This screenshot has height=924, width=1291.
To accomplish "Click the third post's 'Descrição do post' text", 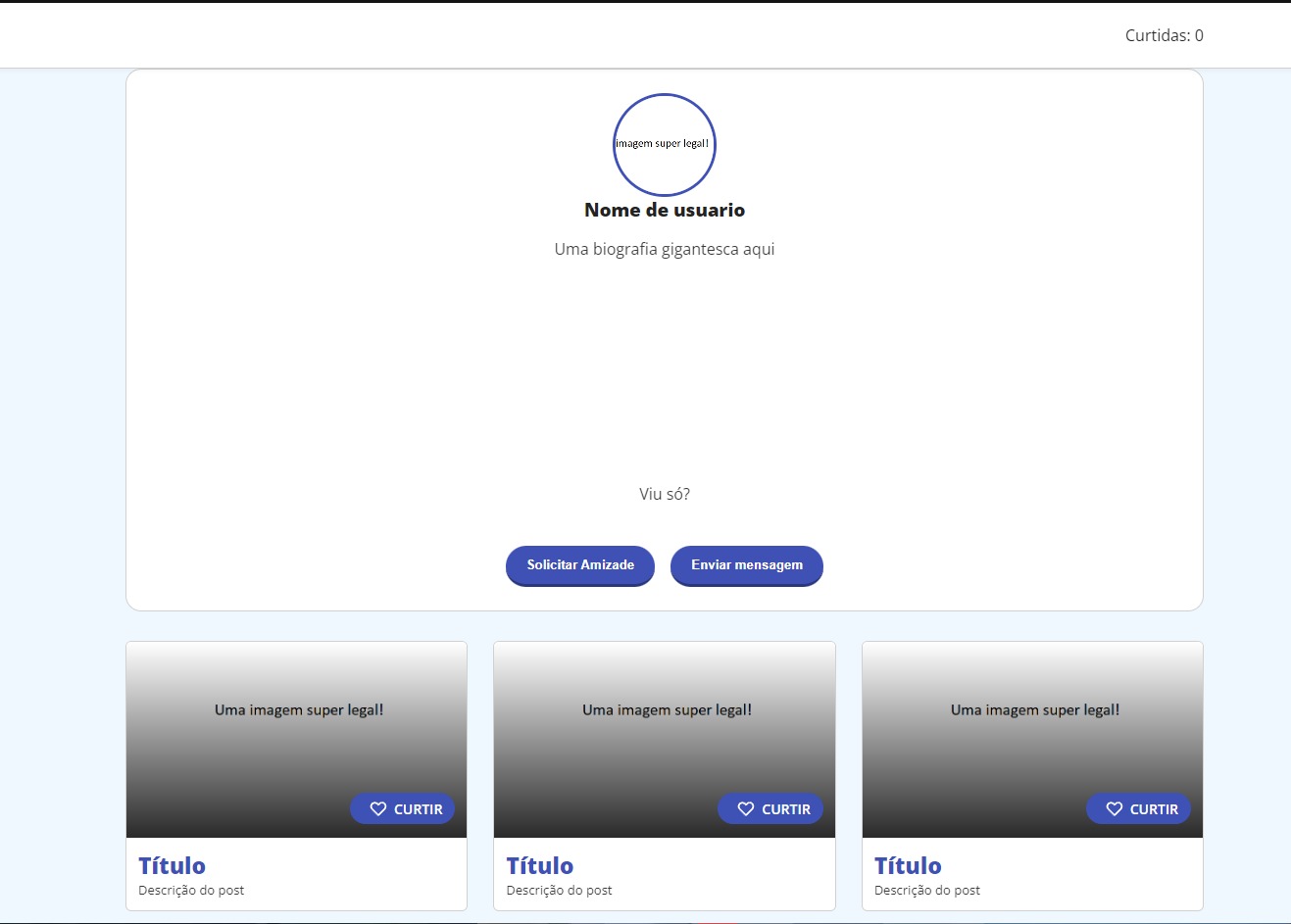I will 926,891.
